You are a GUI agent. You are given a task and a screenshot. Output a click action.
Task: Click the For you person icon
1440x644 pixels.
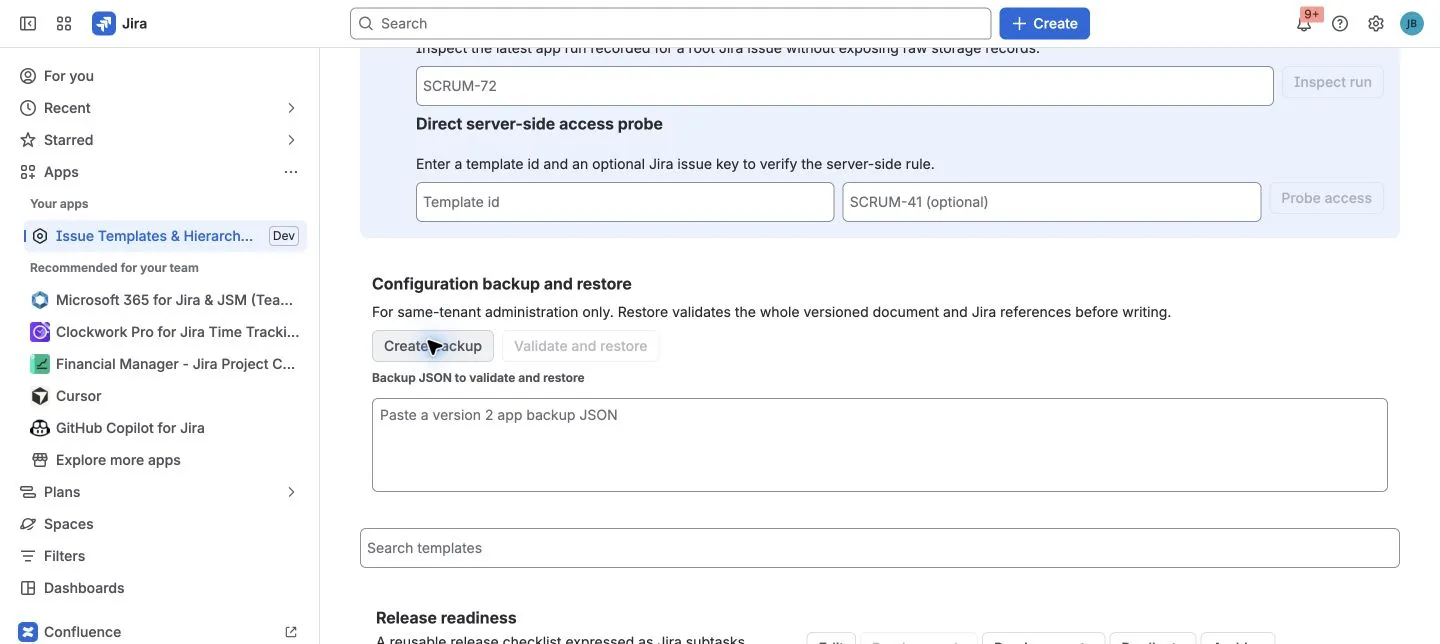click(x=28, y=76)
